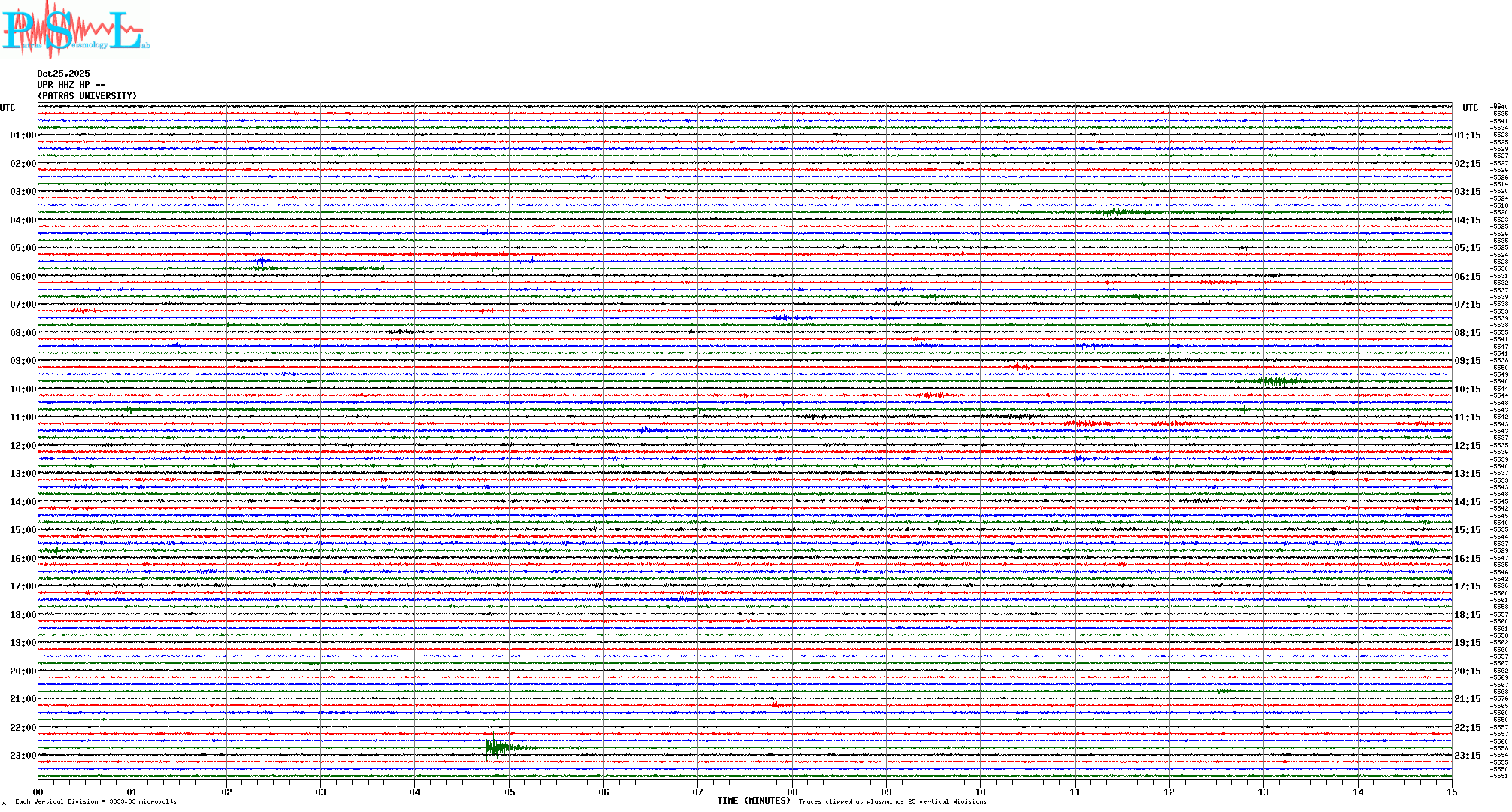Viewport: 1512px width, 812px height.
Task: Click the Traces clipped footnote text
Action: click(892, 801)
